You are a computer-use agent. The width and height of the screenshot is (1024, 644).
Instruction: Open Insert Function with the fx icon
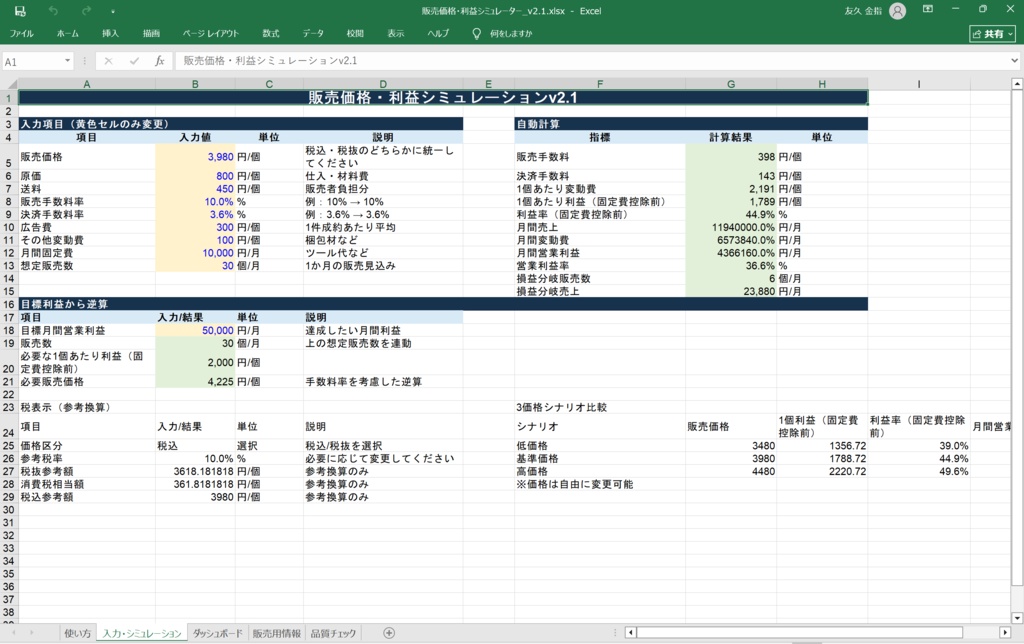tap(159, 61)
